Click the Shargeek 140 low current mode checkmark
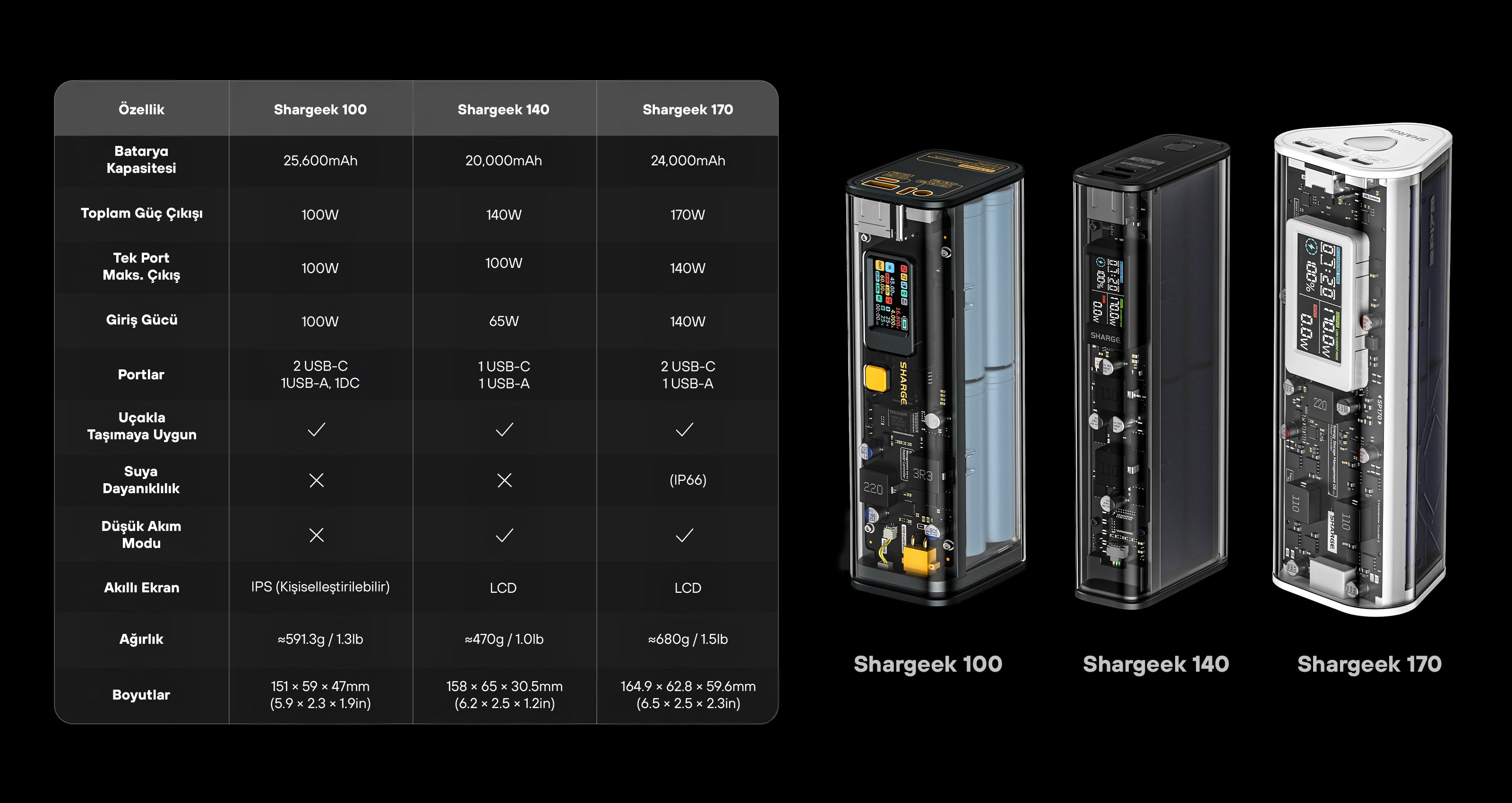This screenshot has width=1512, height=803. pos(504,535)
